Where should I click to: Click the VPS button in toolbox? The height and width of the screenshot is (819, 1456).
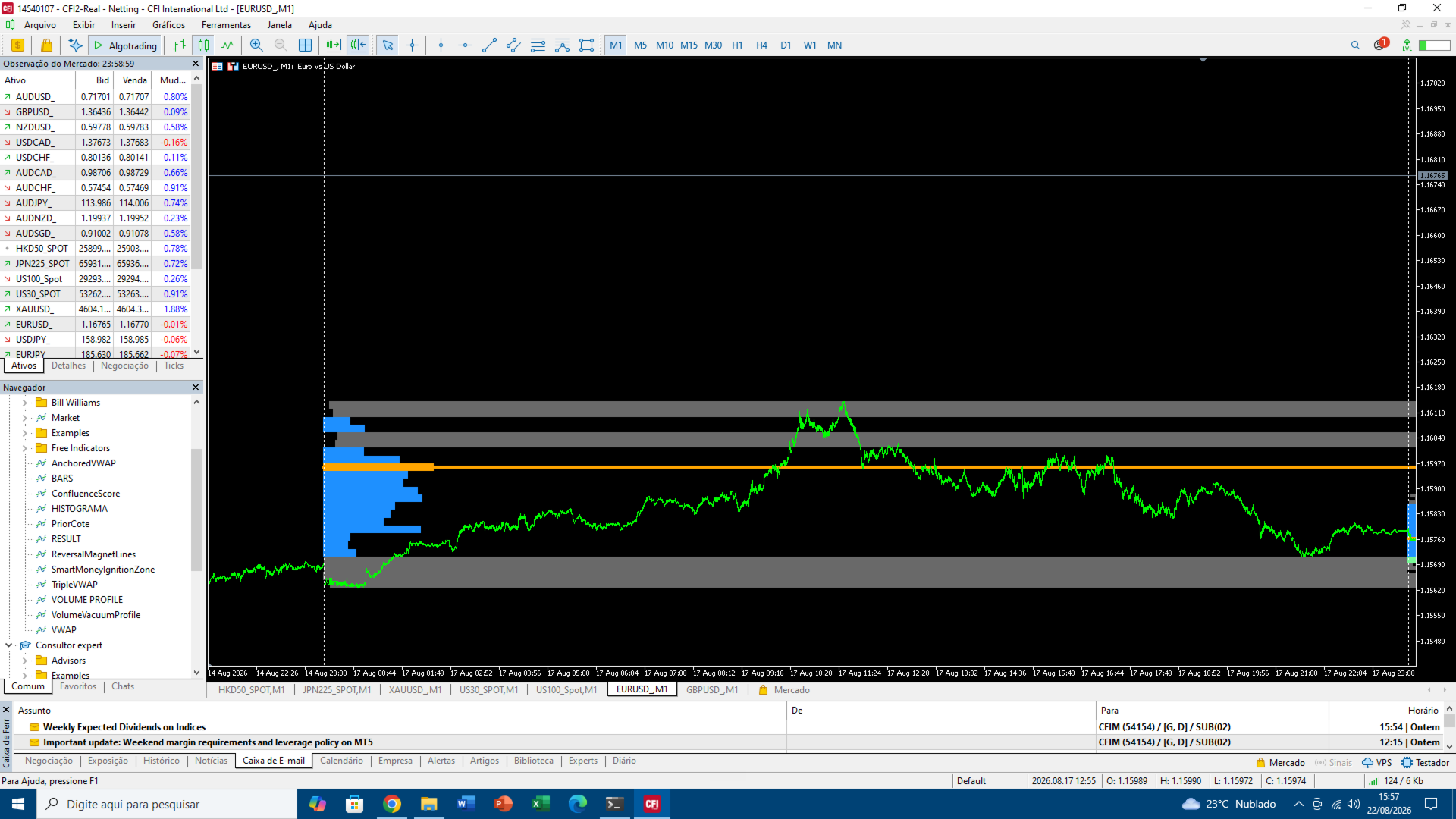(1377, 763)
